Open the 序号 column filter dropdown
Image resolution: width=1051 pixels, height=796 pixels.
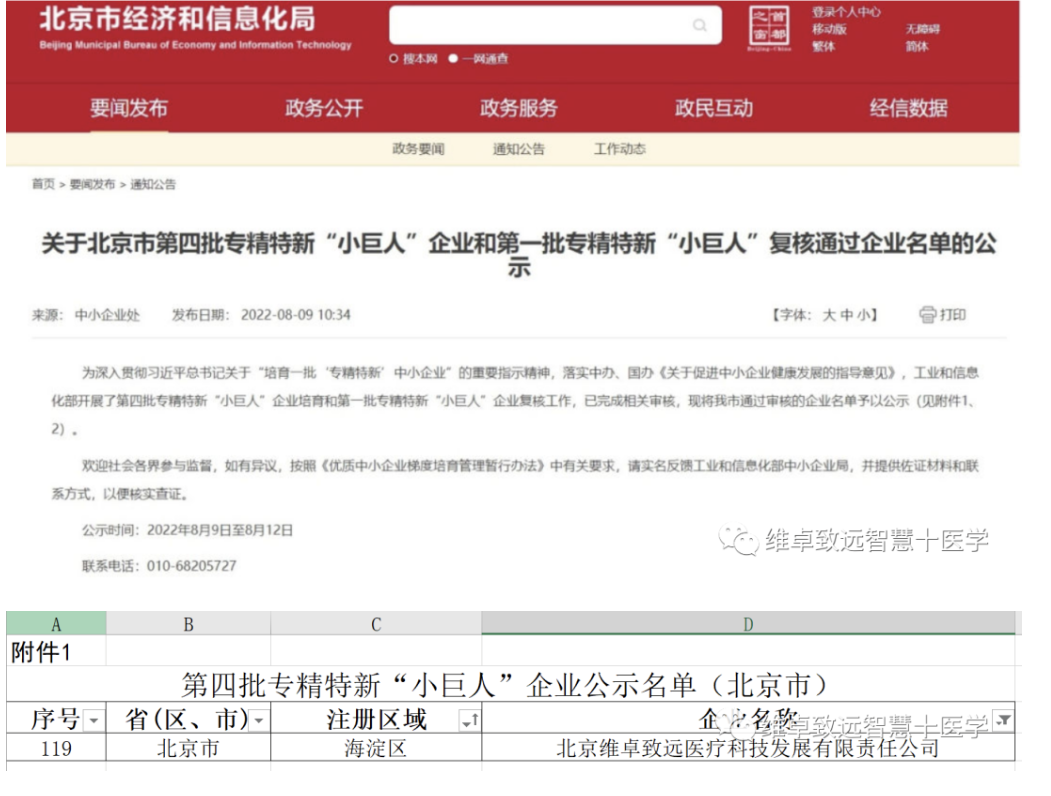click(x=93, y=720)
